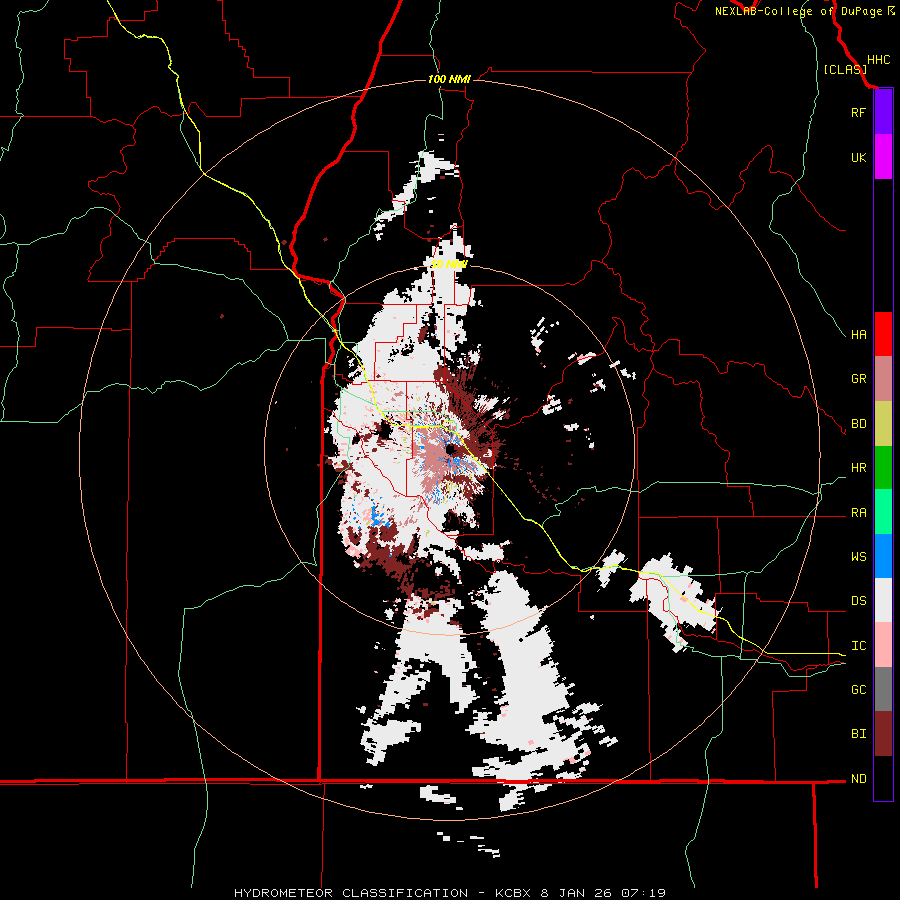
Task: Select the gray GC legend swatch
Action: [883, 689]
